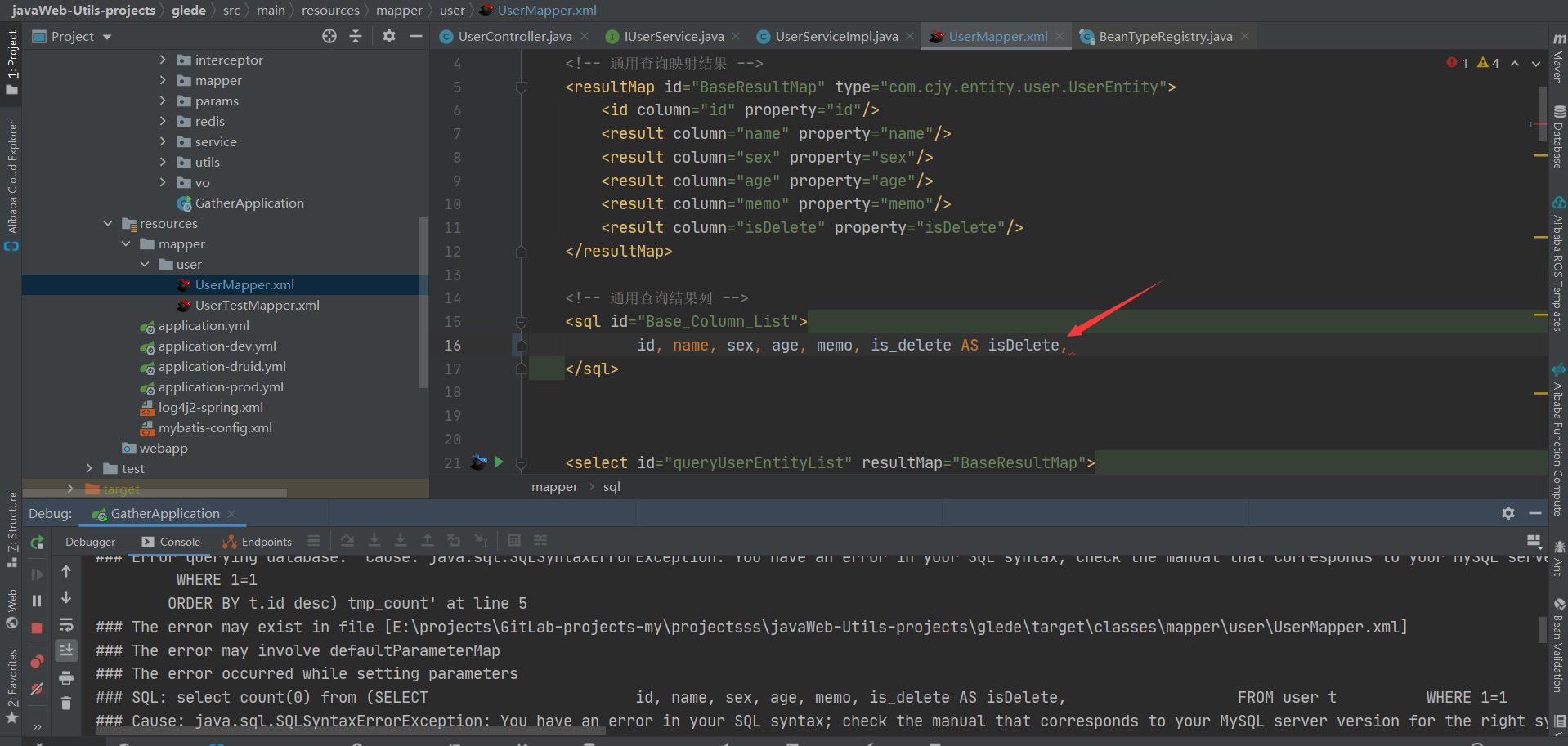Image resolution: width=1568 pixels, height=746 pixels.
Task: Close the UserMapper.xml editor tab
Action: click(x=1060, y=36)
